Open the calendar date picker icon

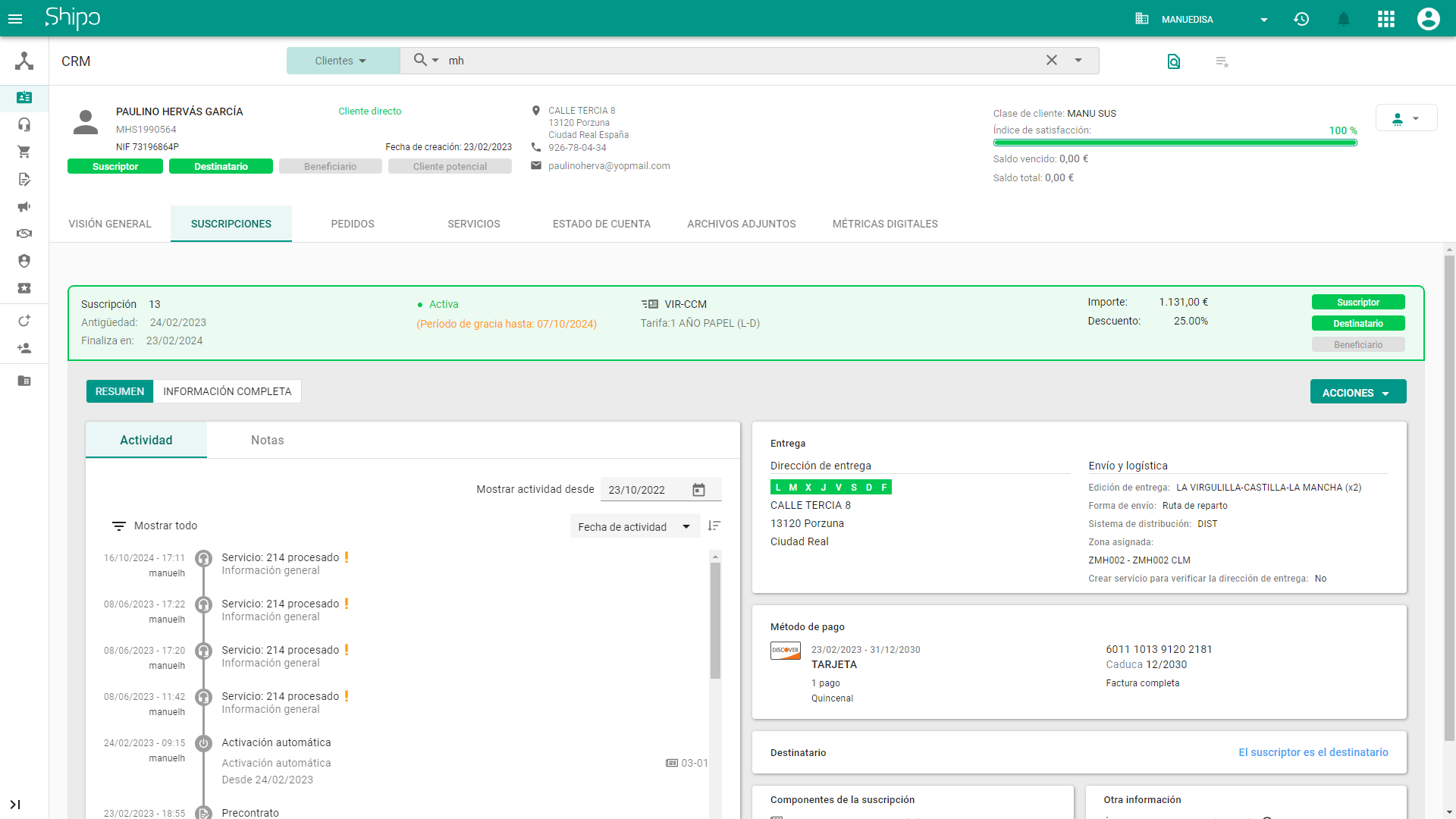[x=698, y=490]
